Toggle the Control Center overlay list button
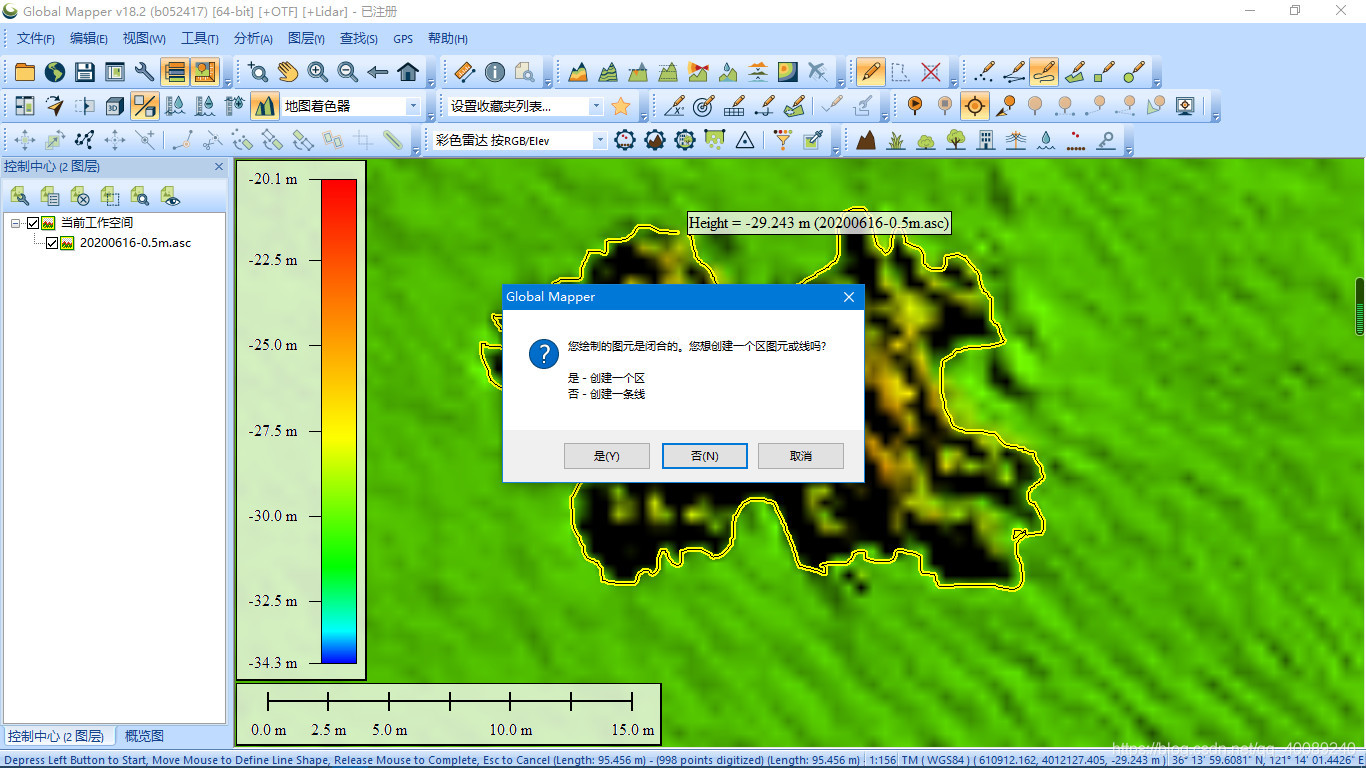Viewport: 1366px width, 768px height. pos(175,72)
